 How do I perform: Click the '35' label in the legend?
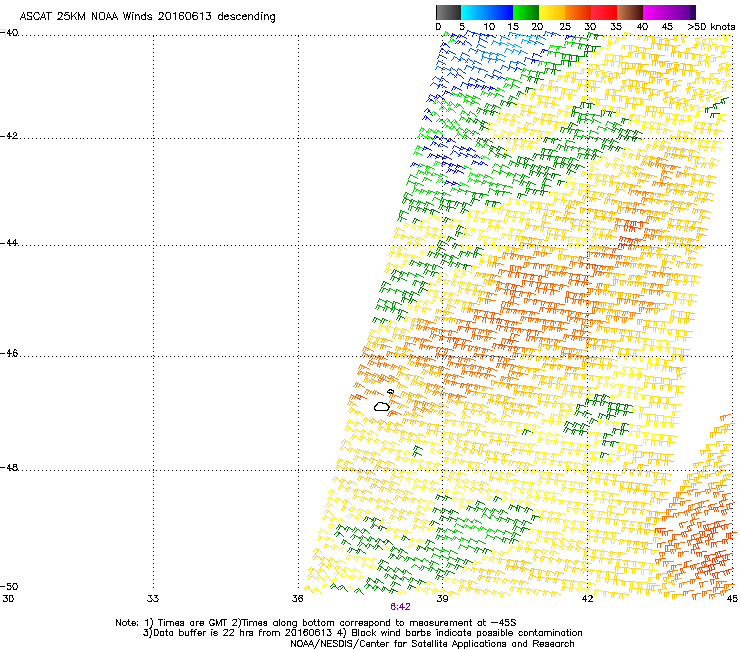[616, 27]
